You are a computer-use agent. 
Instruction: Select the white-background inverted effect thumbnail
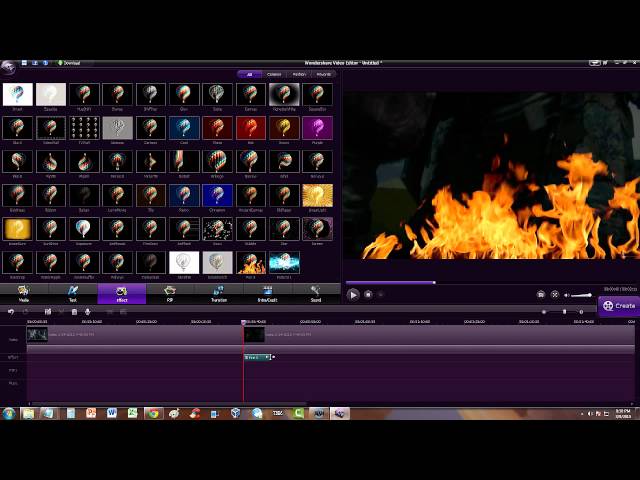[x=18, y=94]
